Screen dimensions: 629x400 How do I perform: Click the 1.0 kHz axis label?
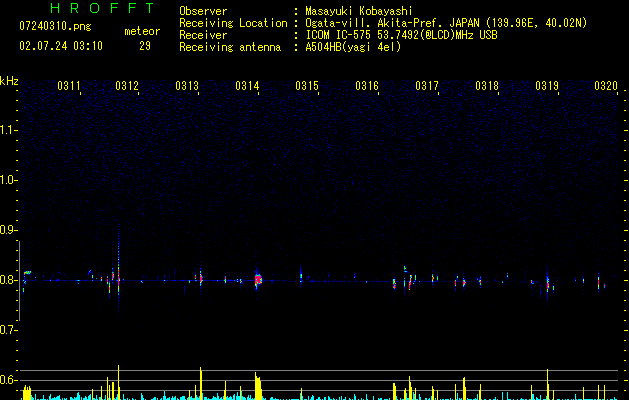point(9,180)
